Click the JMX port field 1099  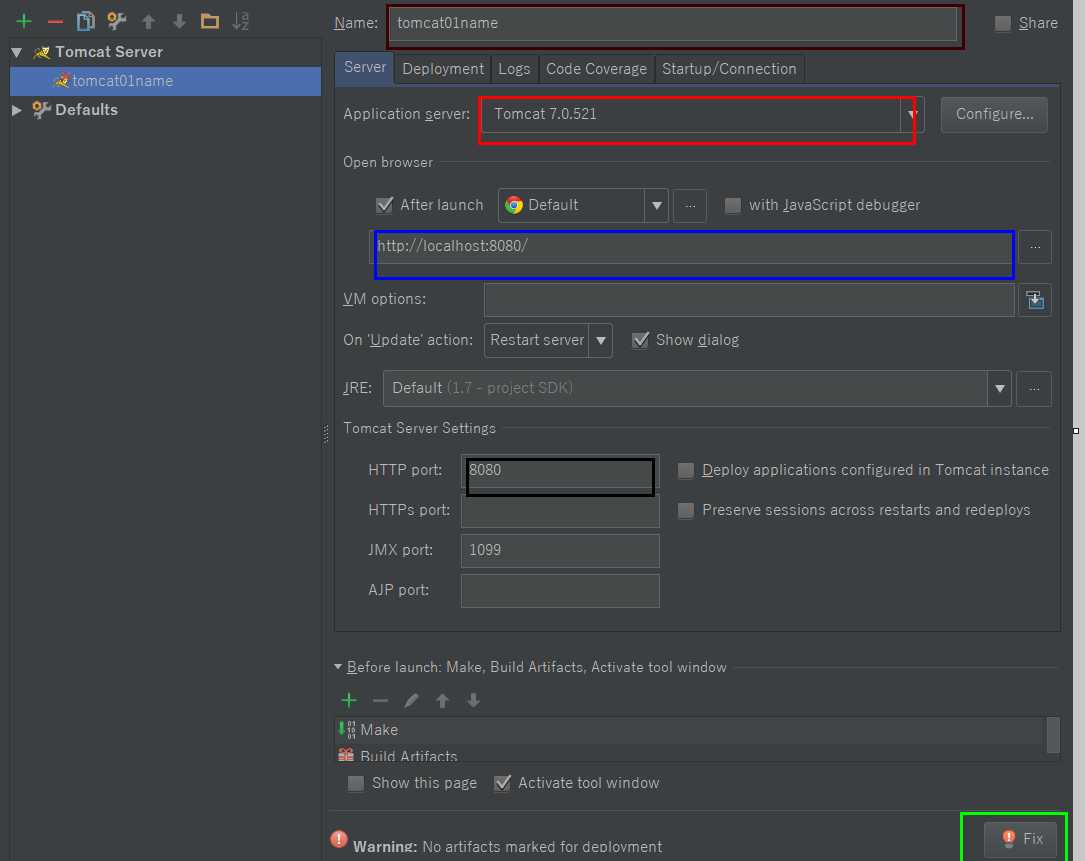point(560,551)
